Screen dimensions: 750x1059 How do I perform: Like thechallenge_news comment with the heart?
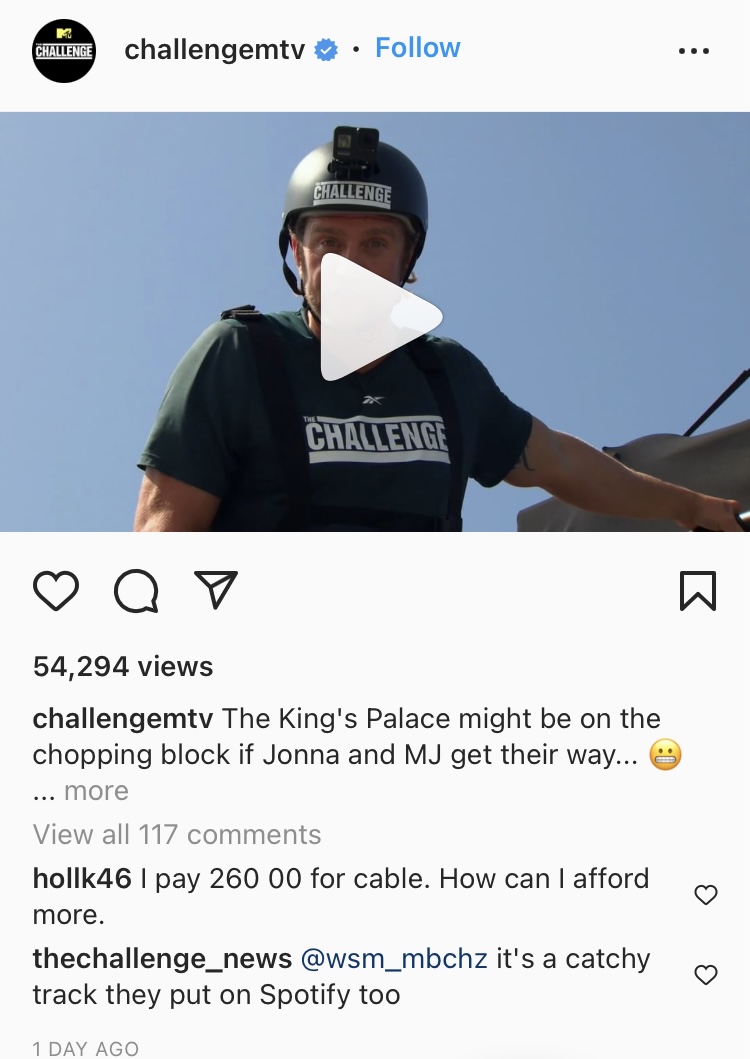point(705,975)
